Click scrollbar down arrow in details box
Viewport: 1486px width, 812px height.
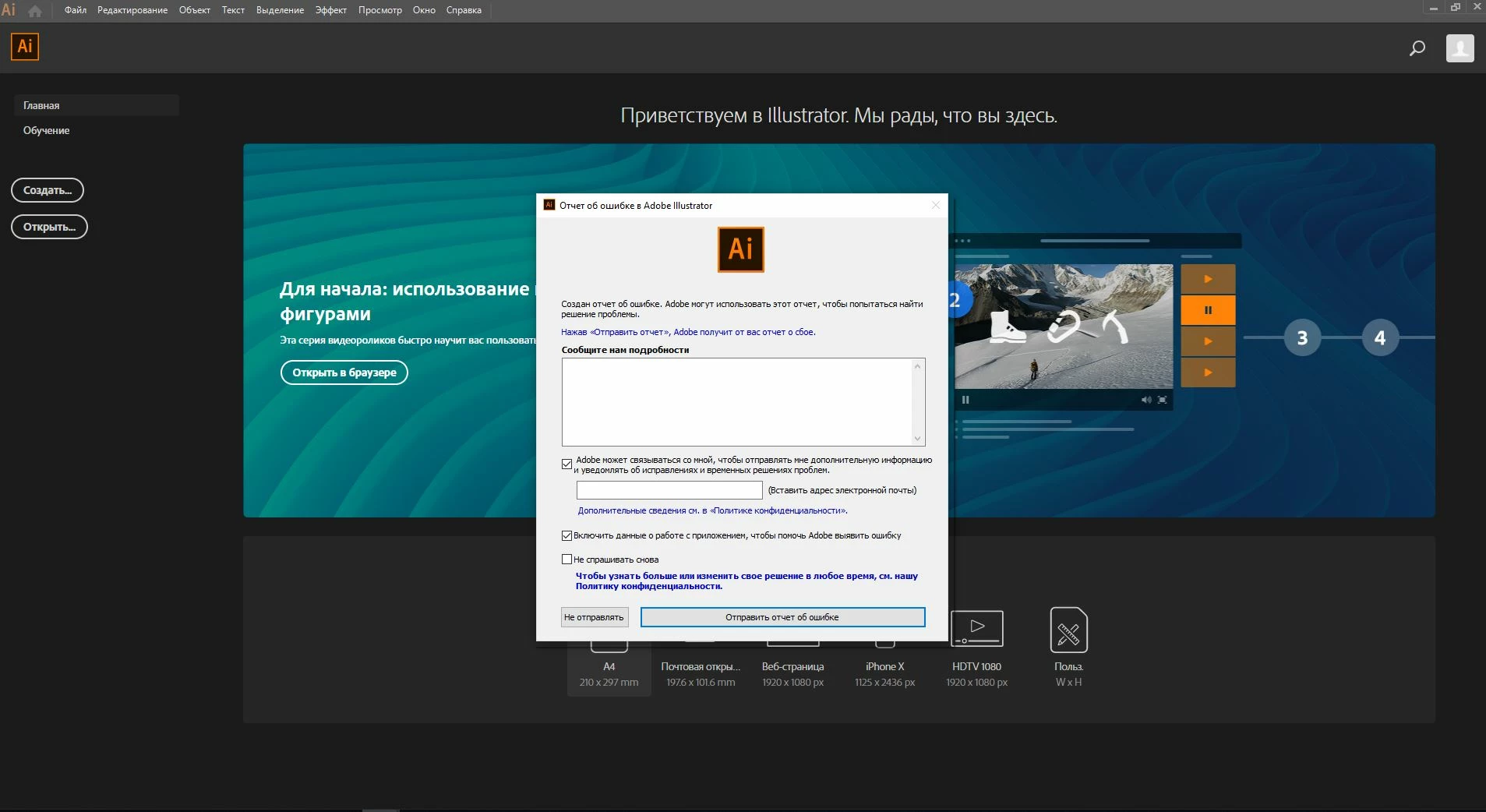tap(918, 439)
